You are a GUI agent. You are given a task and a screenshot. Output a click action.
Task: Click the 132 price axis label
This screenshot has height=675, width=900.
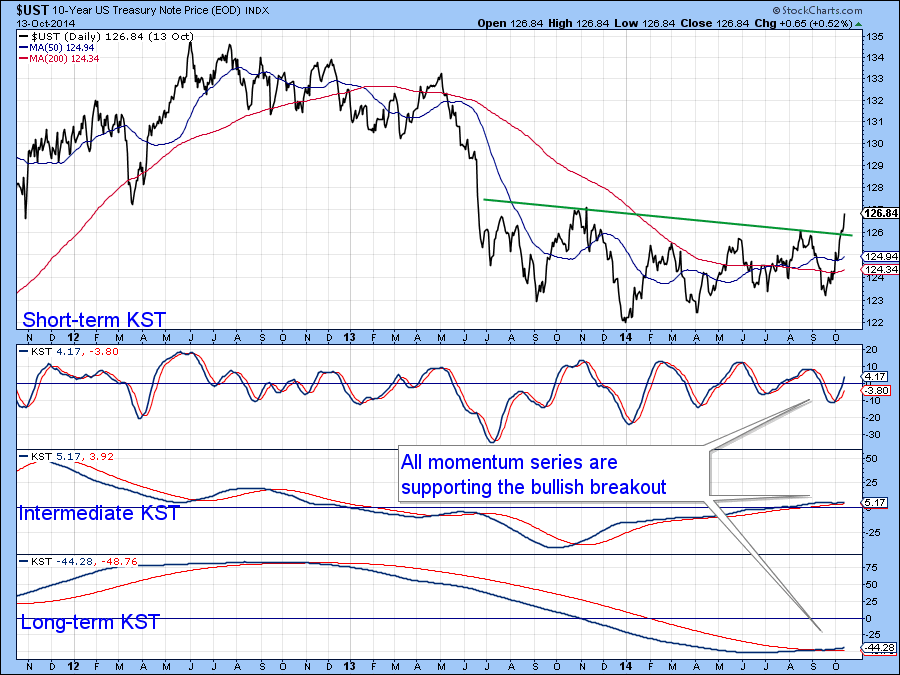(874, 100)
